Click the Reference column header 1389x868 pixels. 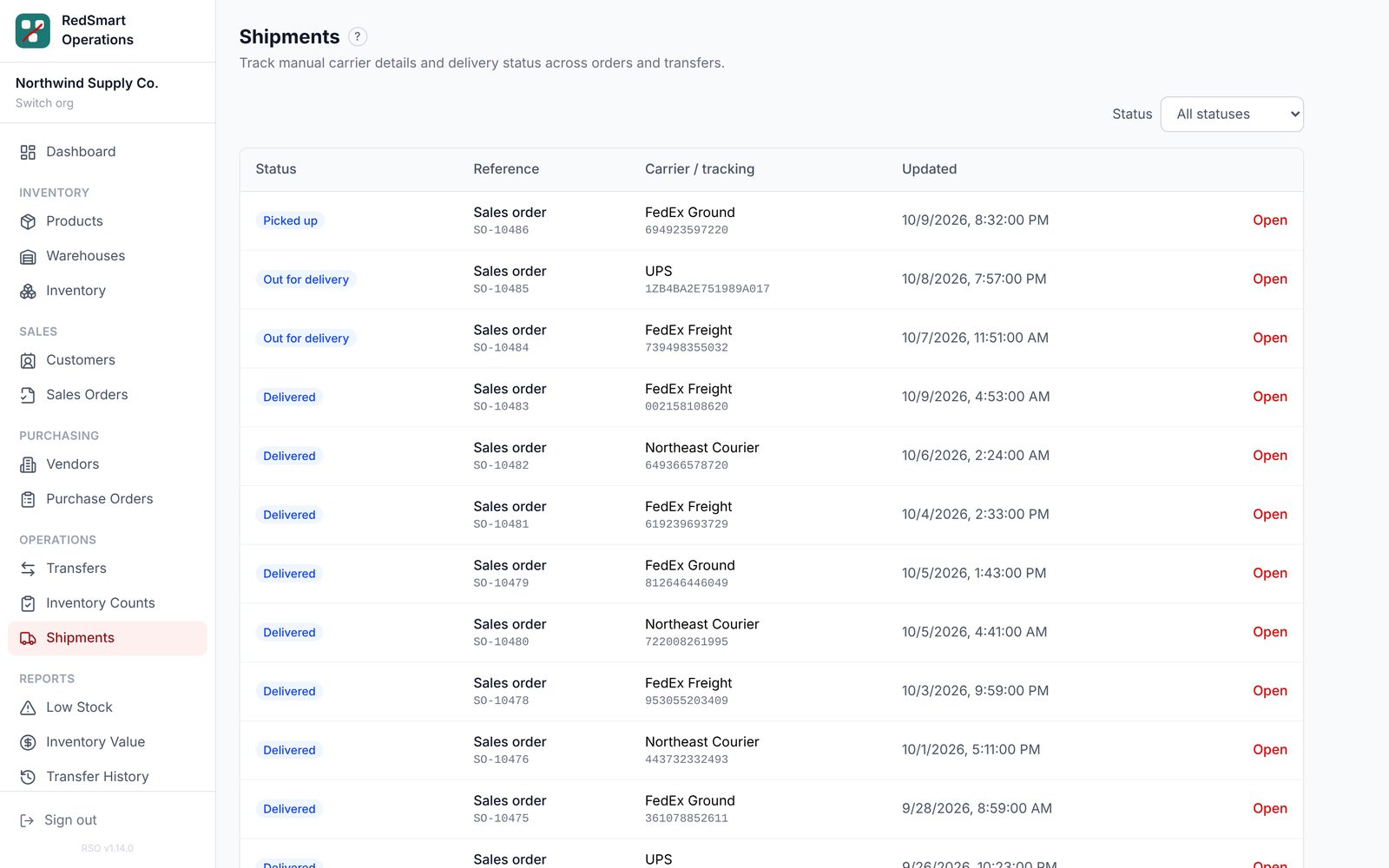pos(506,169)
